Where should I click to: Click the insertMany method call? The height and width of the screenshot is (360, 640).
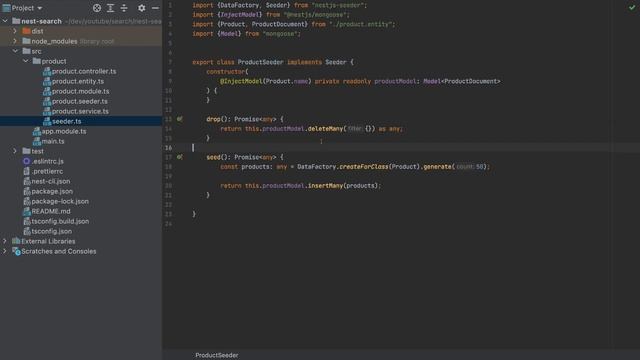[x=325, y=186]
